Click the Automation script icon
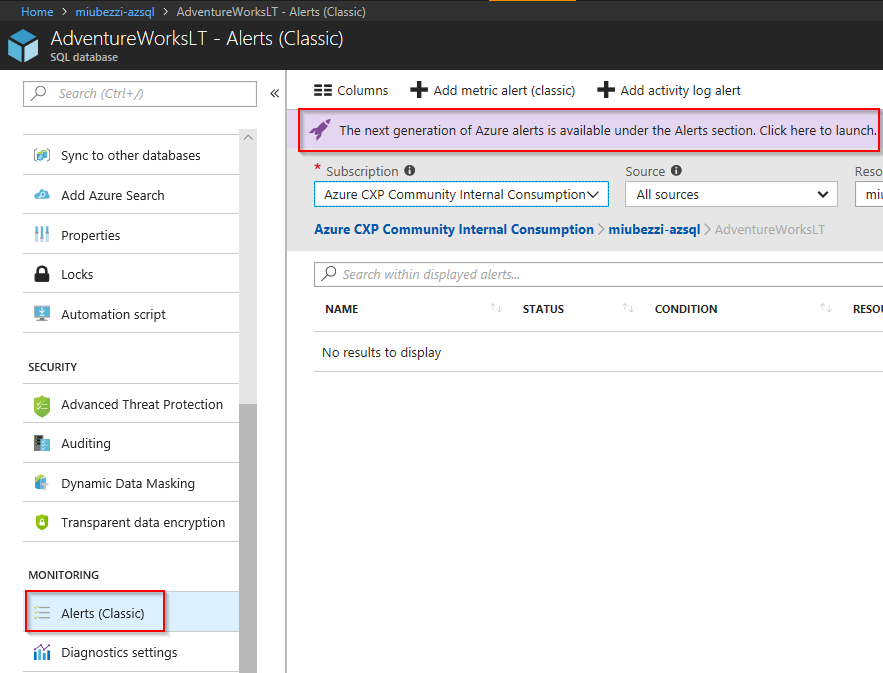This screenshot has height=673, width=883. [41, 313]
